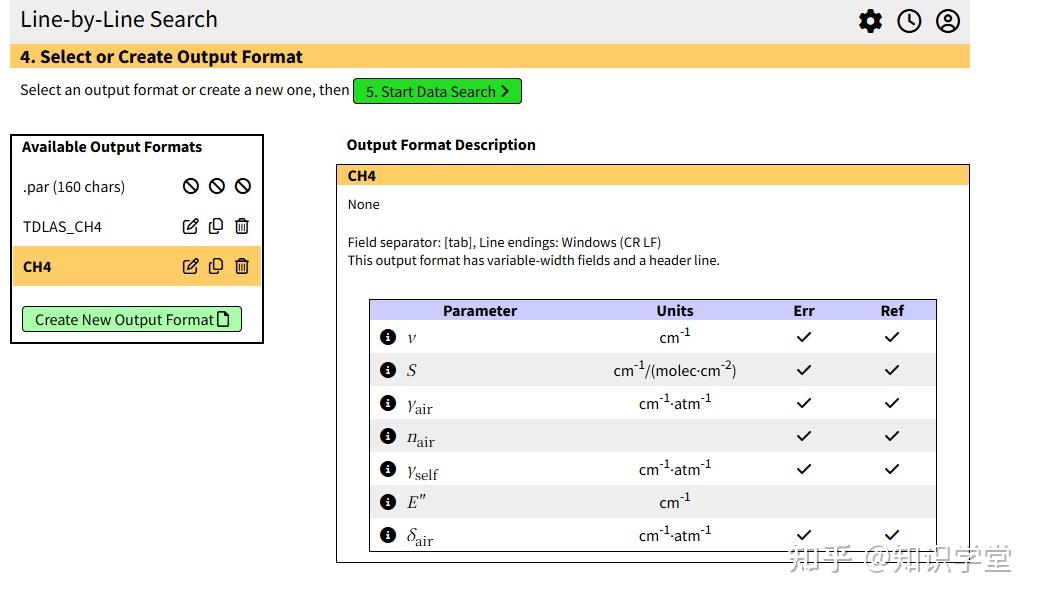Show info for the ν parameter
1039x602 pixels.
pyautogui.click(x=388, y=337)
